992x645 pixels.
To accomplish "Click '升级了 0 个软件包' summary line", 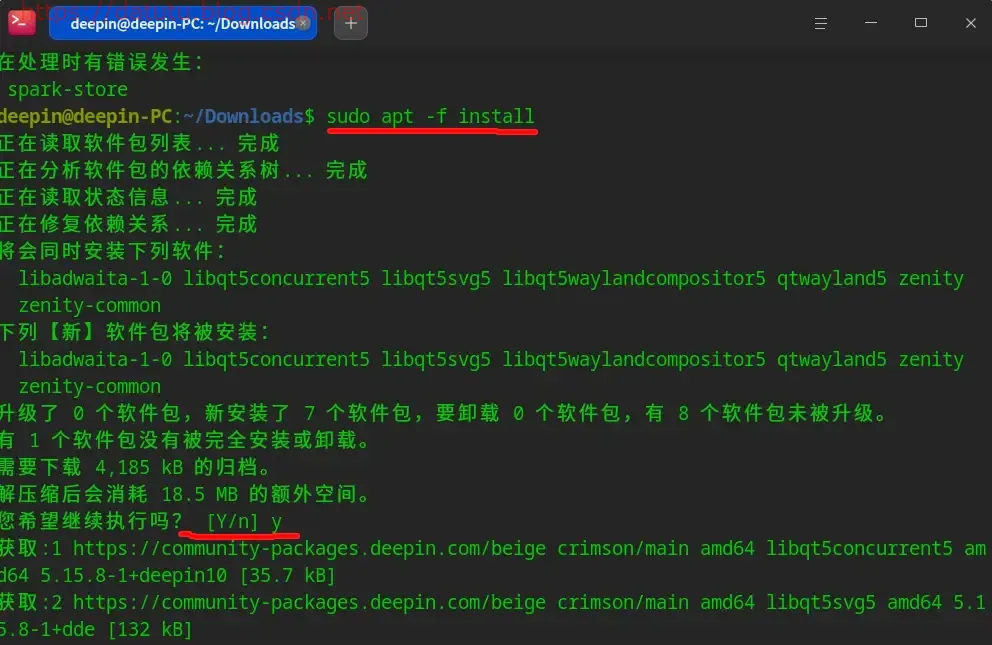I will tap(443, 413).
